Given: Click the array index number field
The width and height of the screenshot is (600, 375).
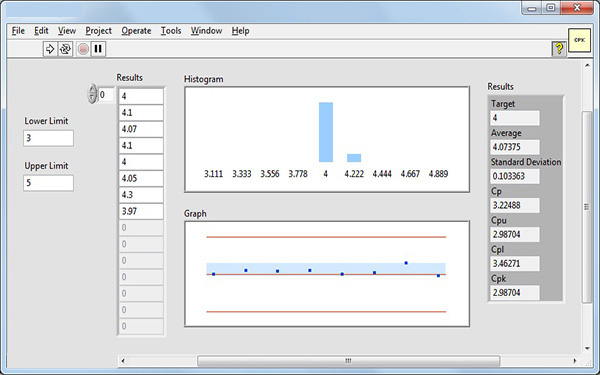Looking at the screenshot, I should click(x=106, y=95).
